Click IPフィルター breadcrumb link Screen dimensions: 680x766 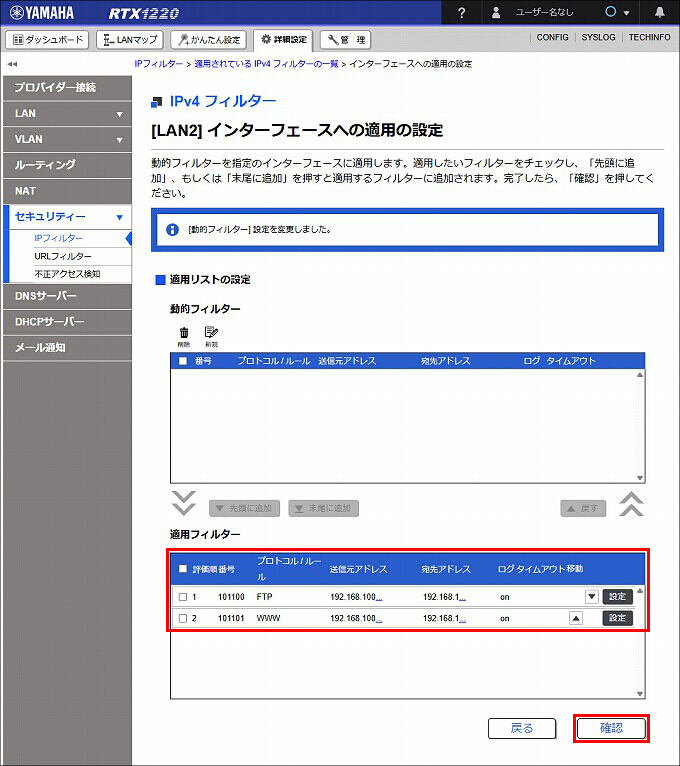(x=158, y=64)
